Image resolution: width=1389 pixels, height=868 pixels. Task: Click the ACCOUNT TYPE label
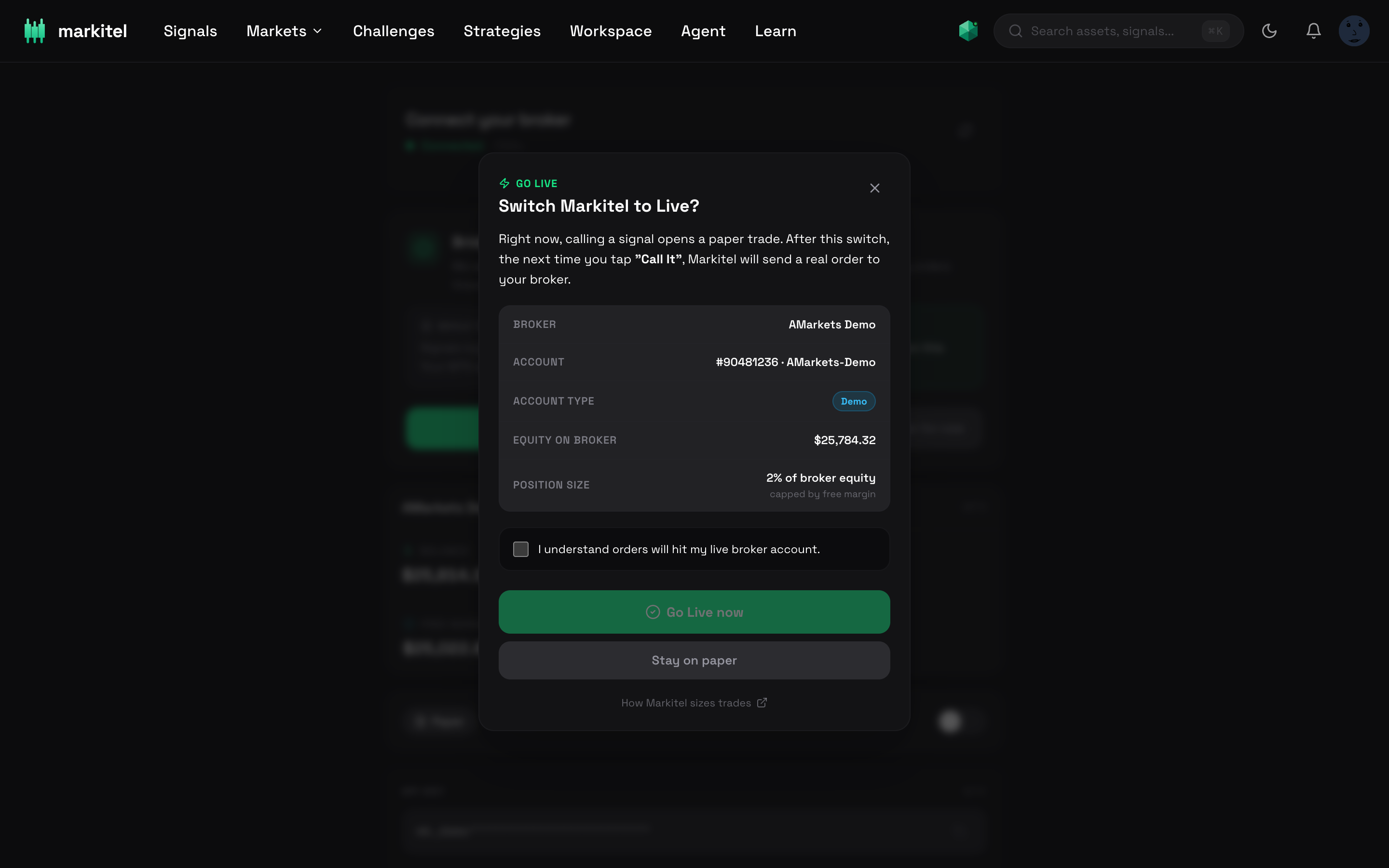[x=553, y=401]
